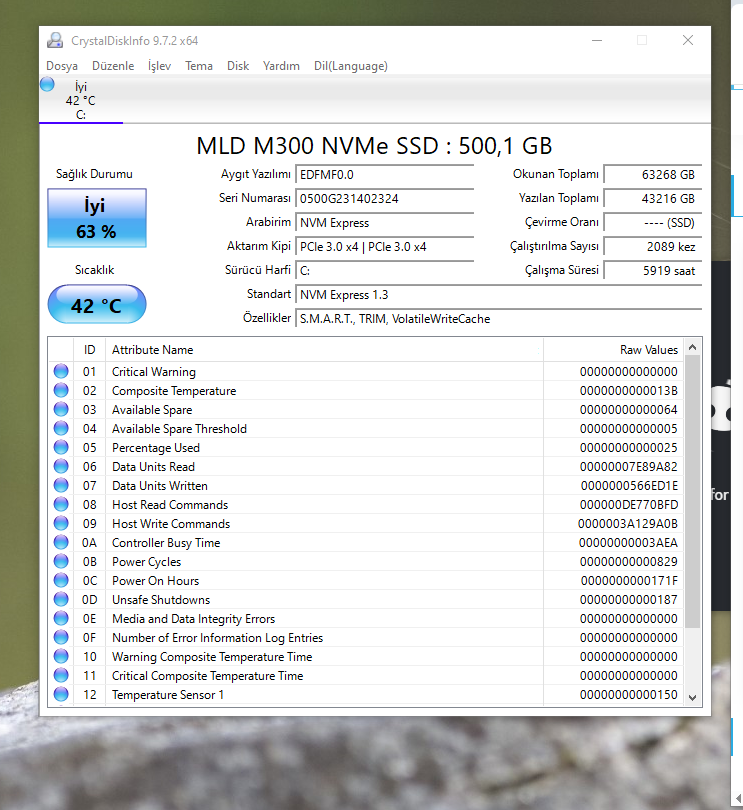
Task: Open the Disk menu
Action: point(238,66)
